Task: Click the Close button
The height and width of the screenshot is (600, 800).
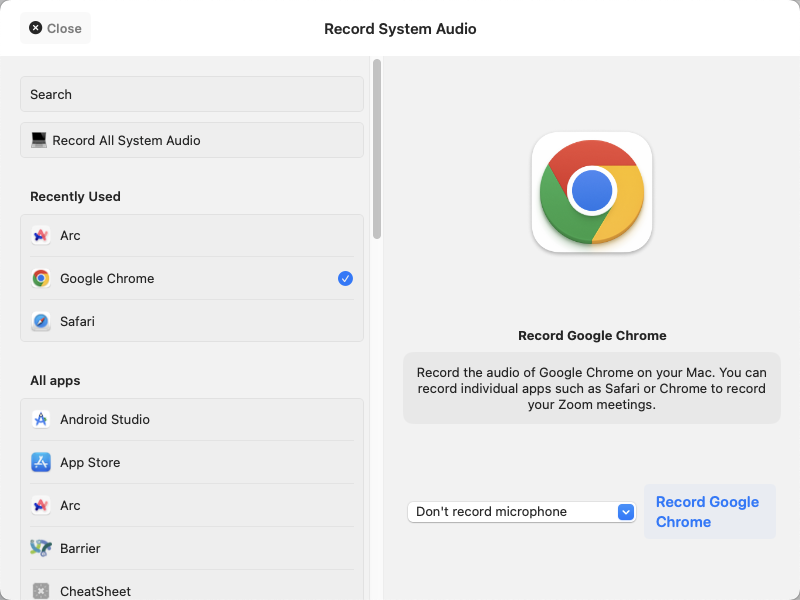Action: pos(55,28)
